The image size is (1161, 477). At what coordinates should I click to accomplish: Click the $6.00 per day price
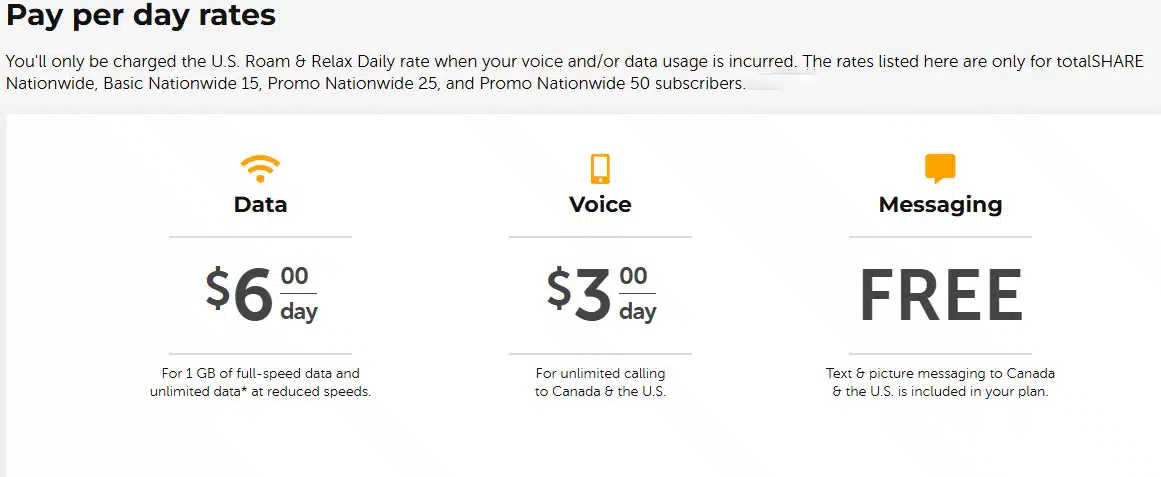261,296
